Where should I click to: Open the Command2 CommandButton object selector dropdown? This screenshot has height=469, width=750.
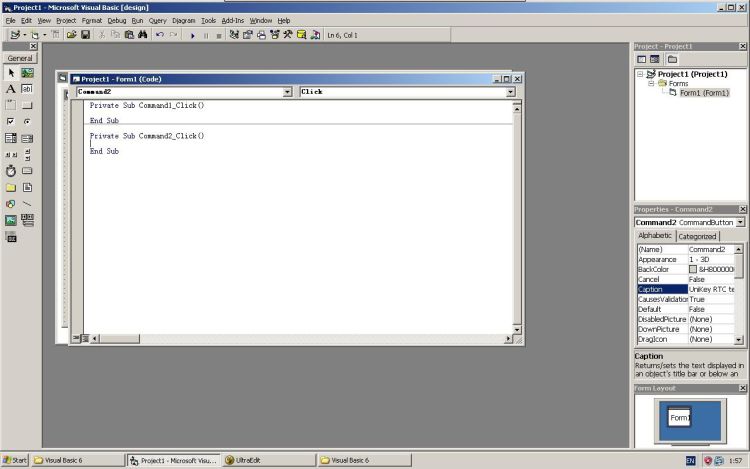point(740,222)
